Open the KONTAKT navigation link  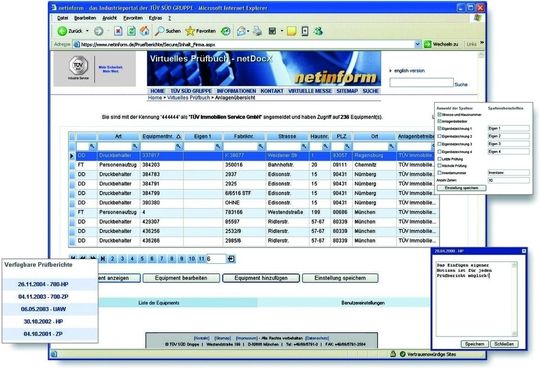[272, 91]
